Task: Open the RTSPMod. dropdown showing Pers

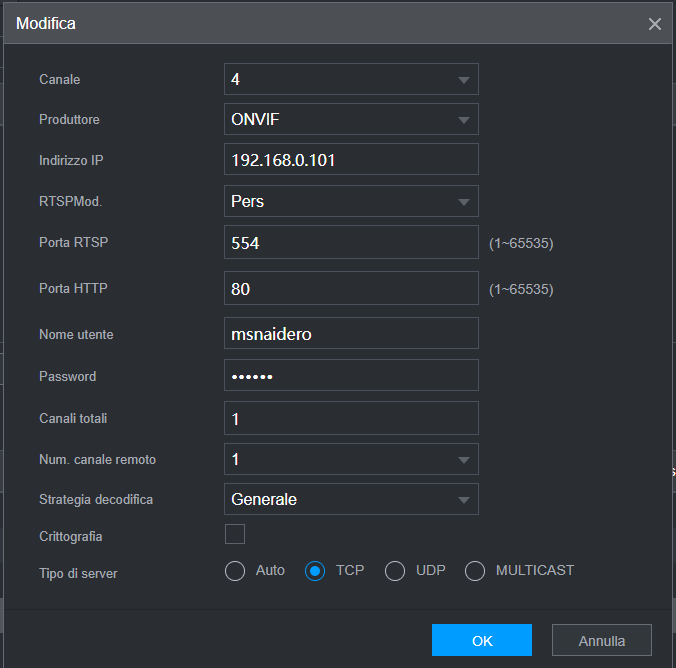Action: click(351, 201)
